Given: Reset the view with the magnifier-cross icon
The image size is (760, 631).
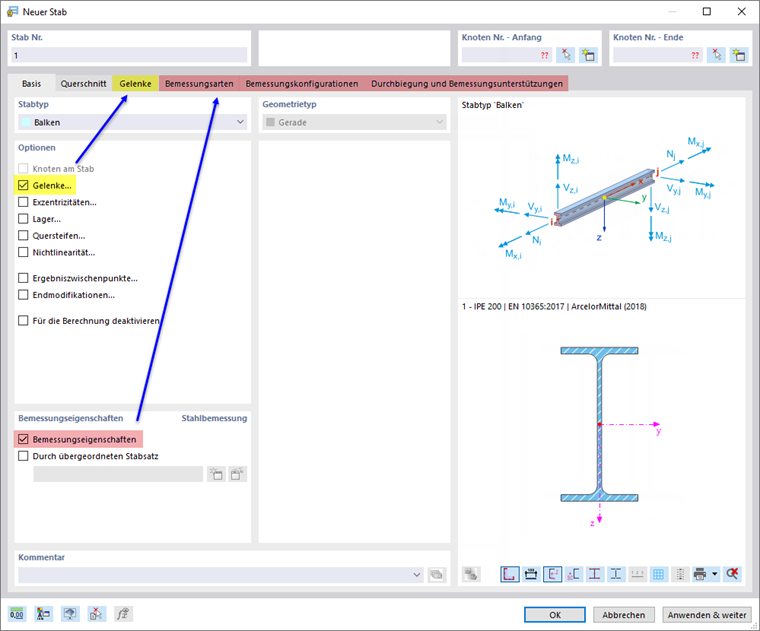Looking at the screenshot, I should point(732,574).
